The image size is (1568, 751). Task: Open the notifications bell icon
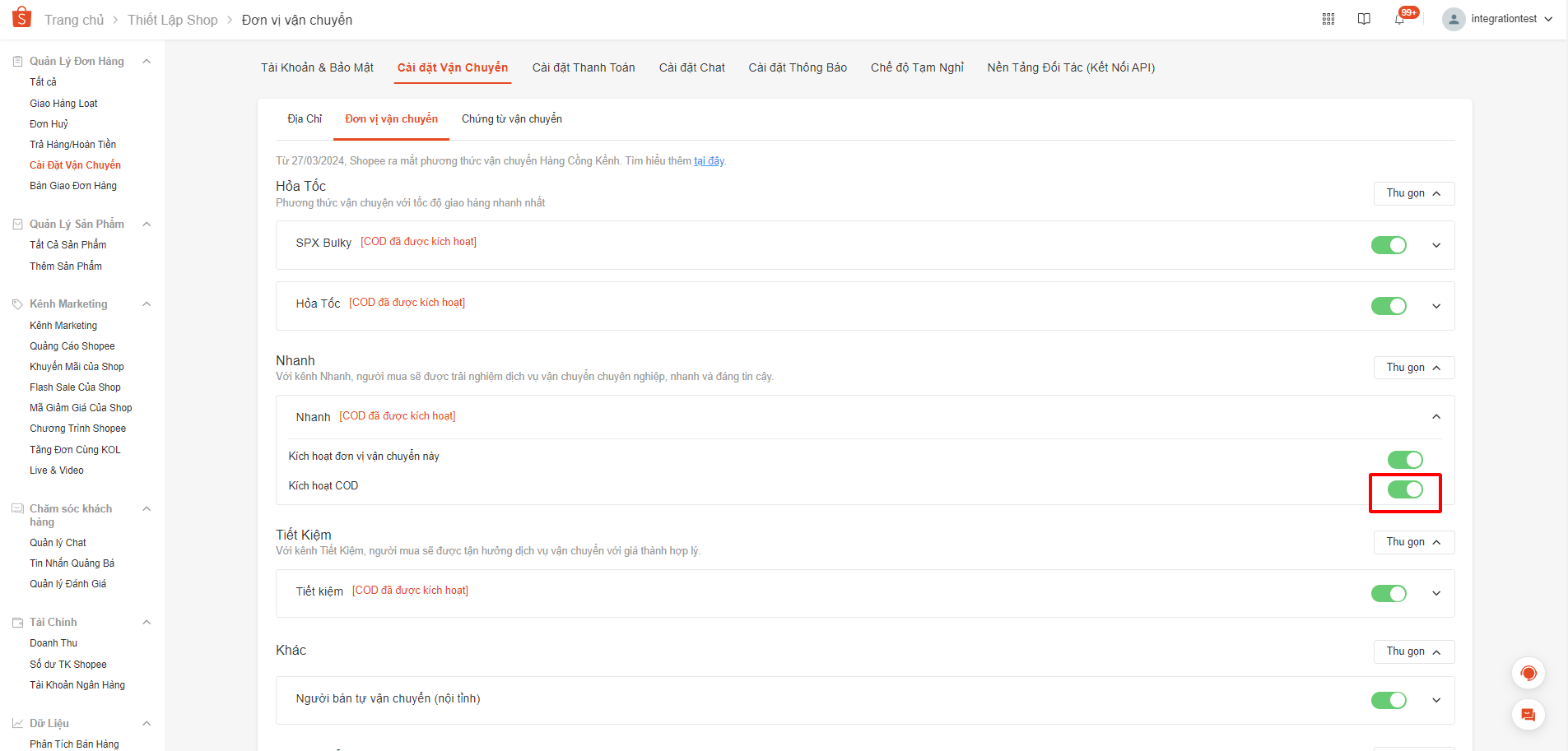point(1399,19)
